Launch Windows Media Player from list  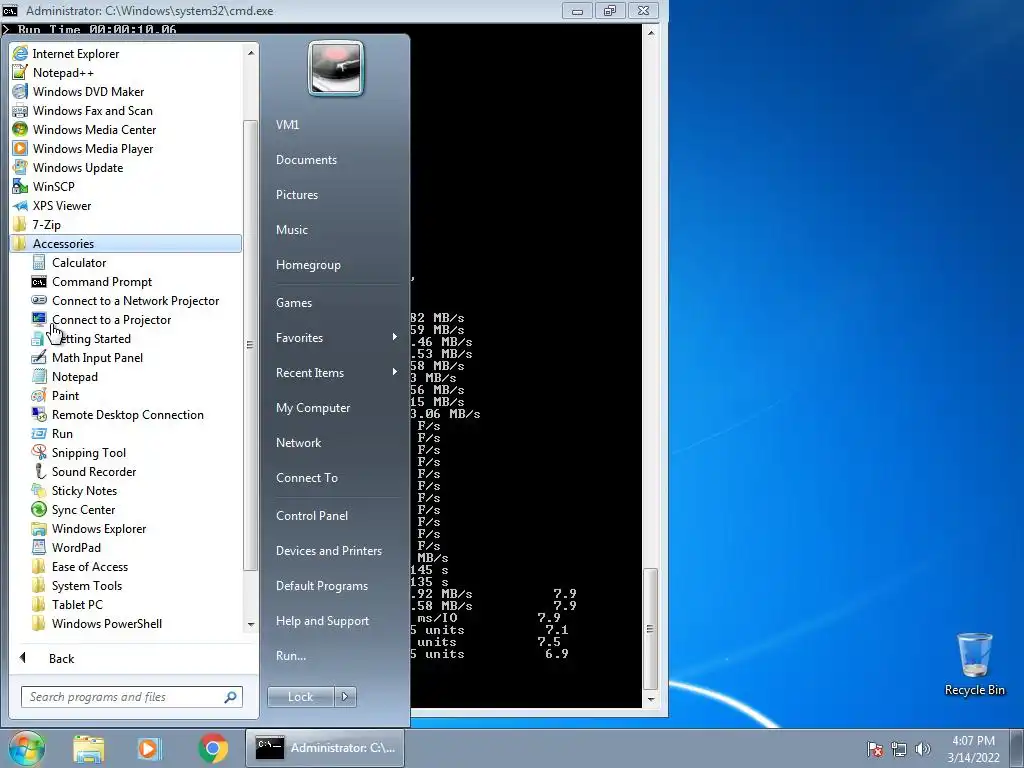coord(93,148)
